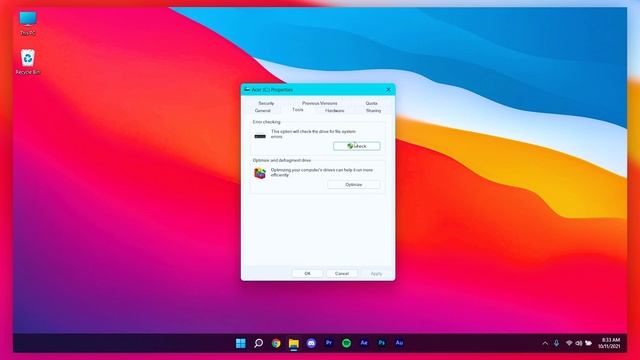
Task: Click Cancel in Properties dialog
Action: tap(342, 273)
